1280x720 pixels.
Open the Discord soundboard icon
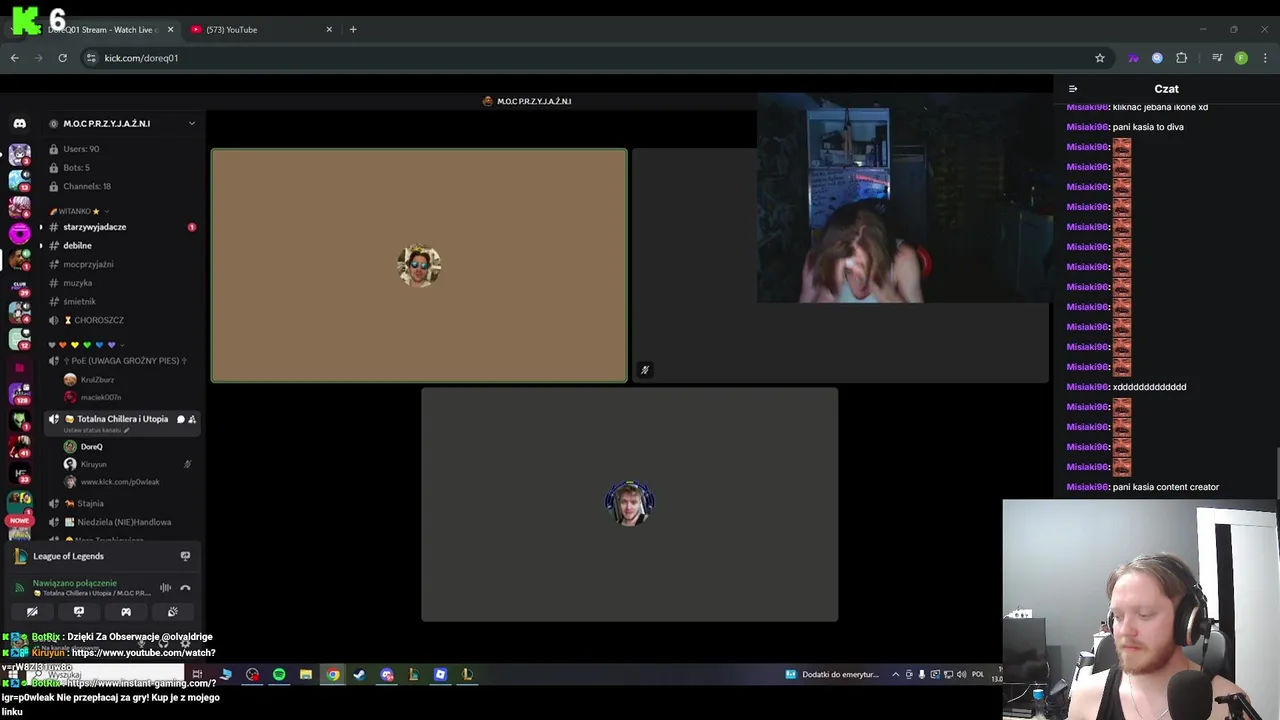click(x=172, y=612)
